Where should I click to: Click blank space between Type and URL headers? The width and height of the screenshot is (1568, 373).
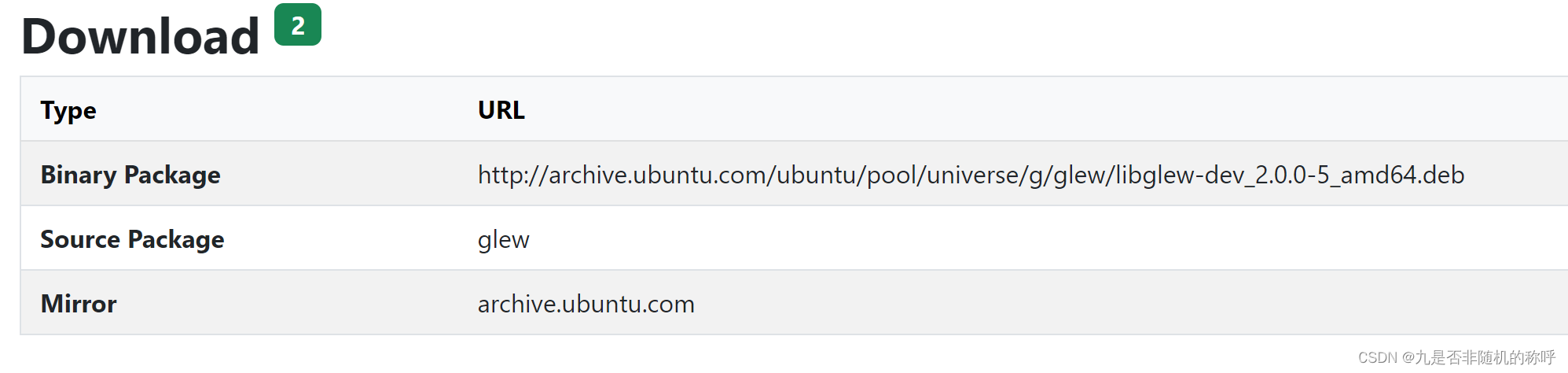283,110
